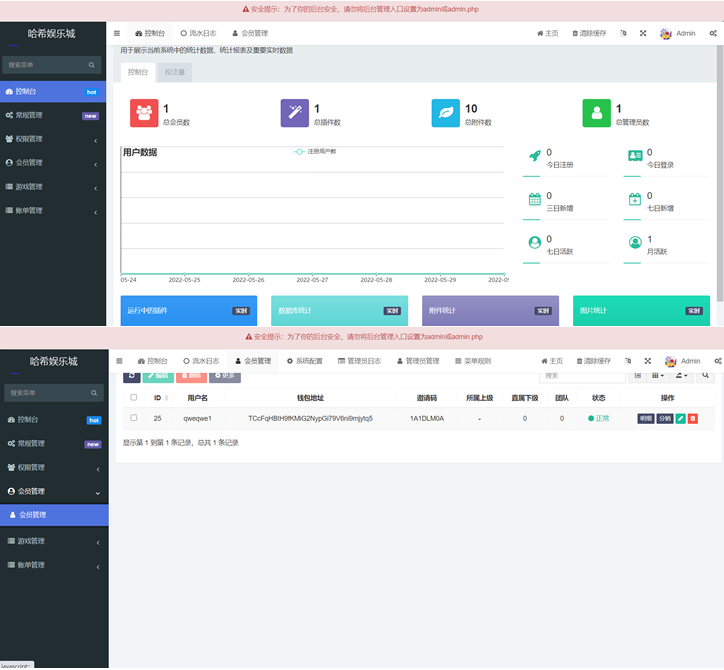
Task: Click the 注册用户数 legend marker on the chart
Action: click(299, 151)
